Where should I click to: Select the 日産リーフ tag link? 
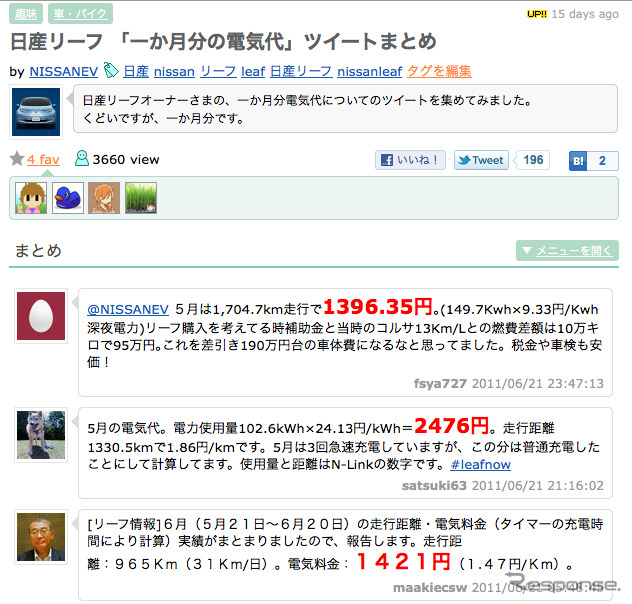[301, 71]
